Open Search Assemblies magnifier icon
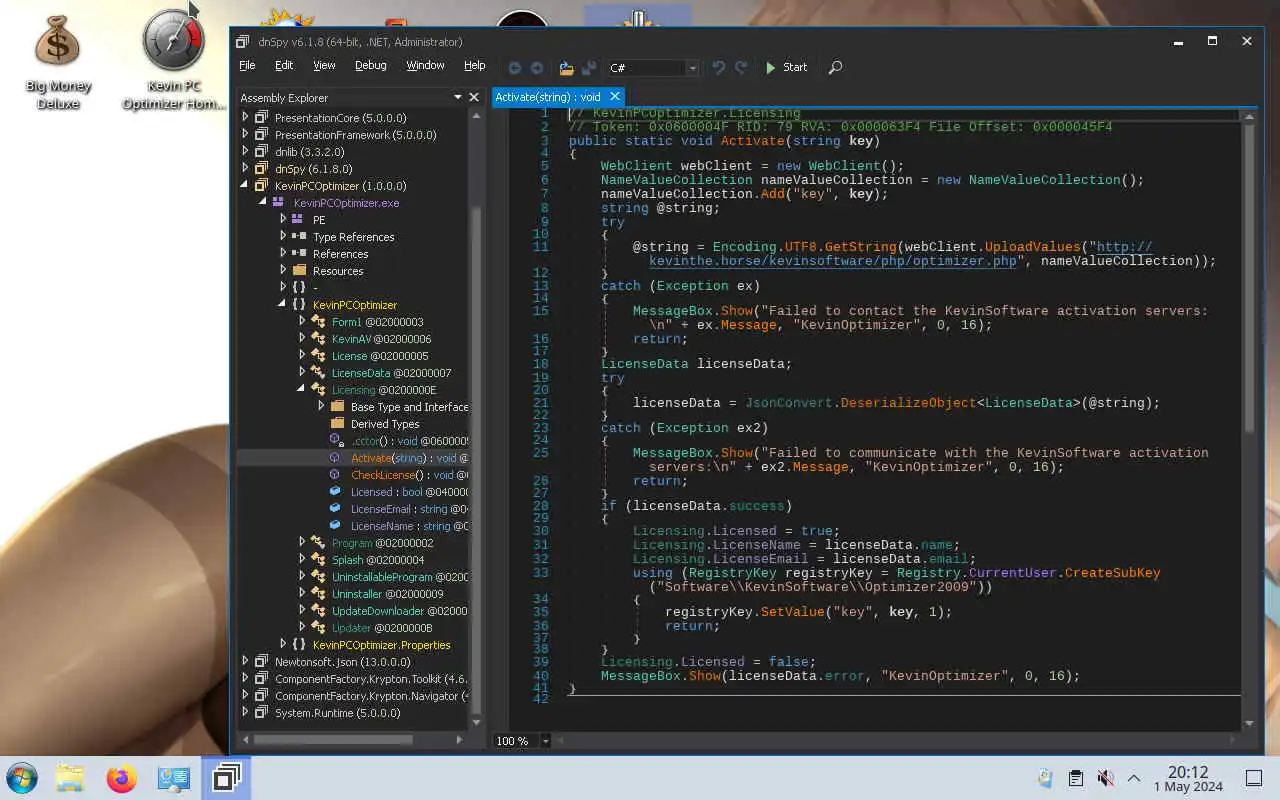1280x800 pixels. coord(835,68)
